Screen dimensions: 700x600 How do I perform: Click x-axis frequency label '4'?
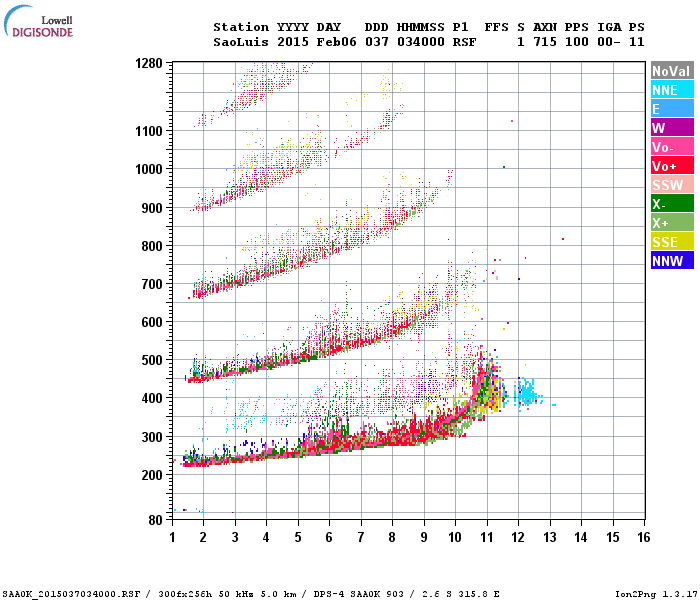266,537
